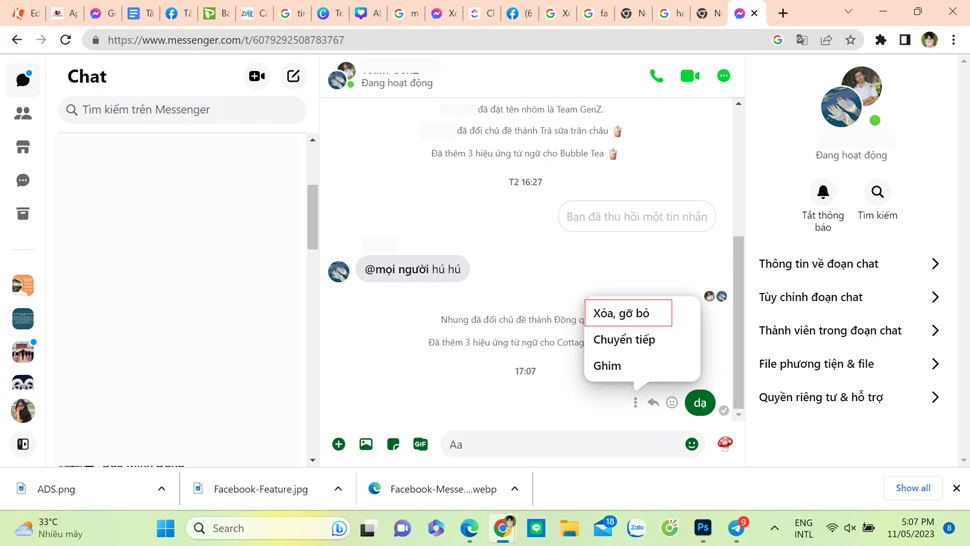Screen dimensions: 970x546
Task: Click the browser address bar URL
Action: (x=226, y=40)
